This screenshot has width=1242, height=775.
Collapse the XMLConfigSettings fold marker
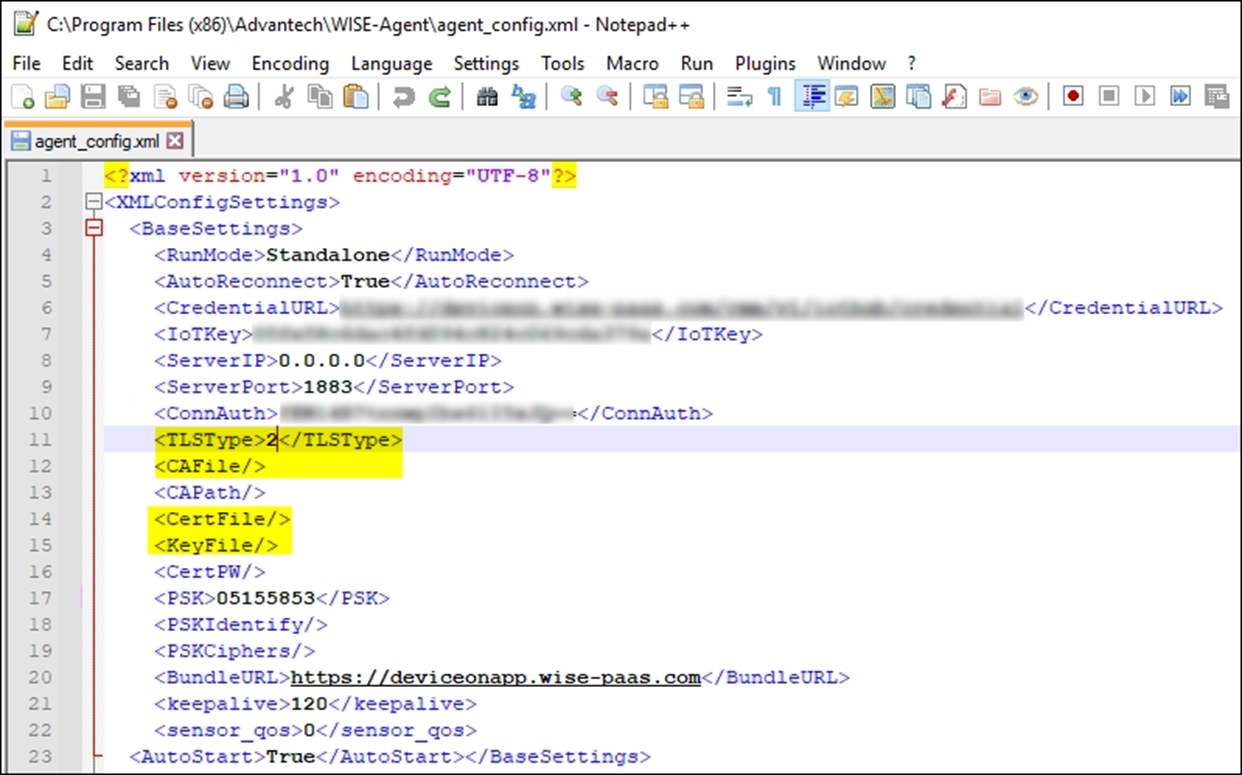pos(95,202)
